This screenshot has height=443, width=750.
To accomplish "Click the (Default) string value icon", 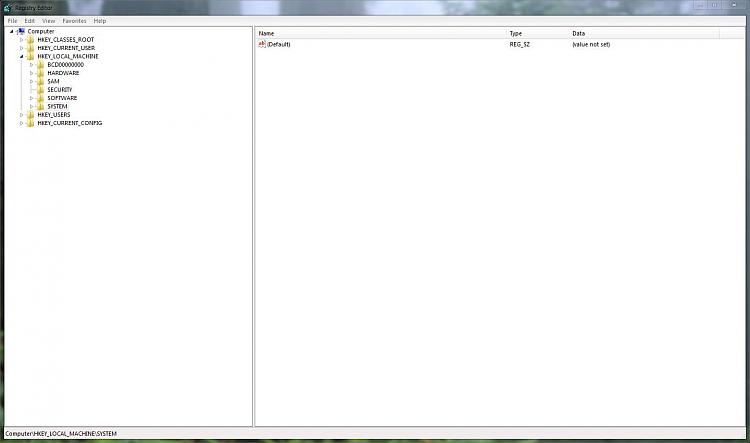I will pyautogui.click(x=262, y=44).
